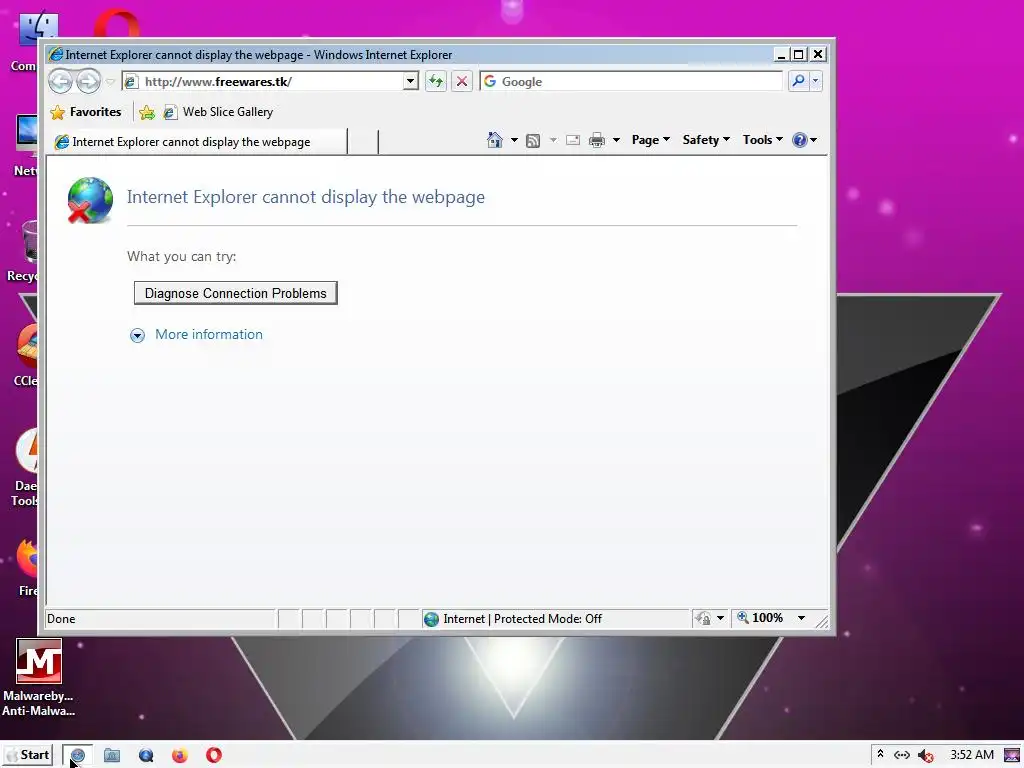Click the More information link text
This screenshot has height=768, width=1024.
(x=209, y=334)
